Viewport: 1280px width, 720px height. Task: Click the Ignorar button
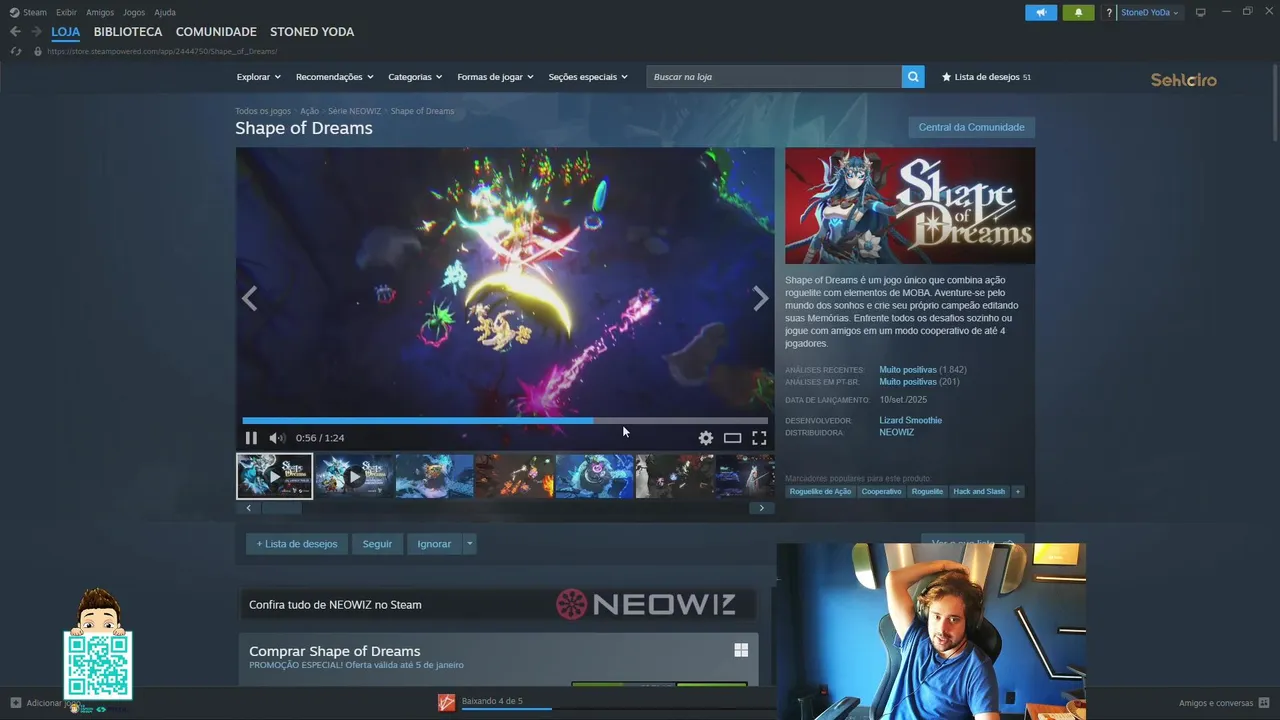434,544
